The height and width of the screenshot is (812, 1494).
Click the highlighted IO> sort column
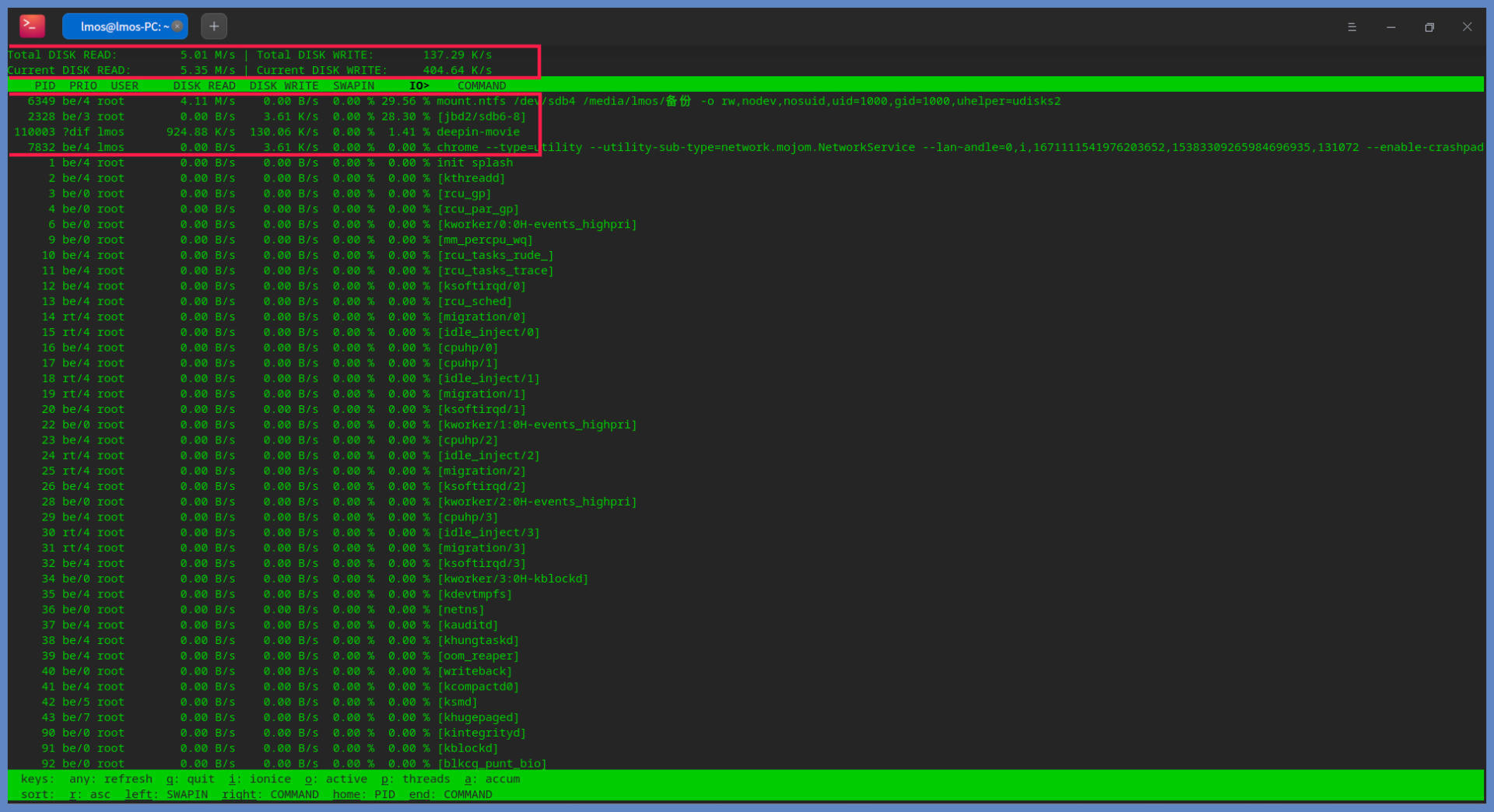click(419, 86)
